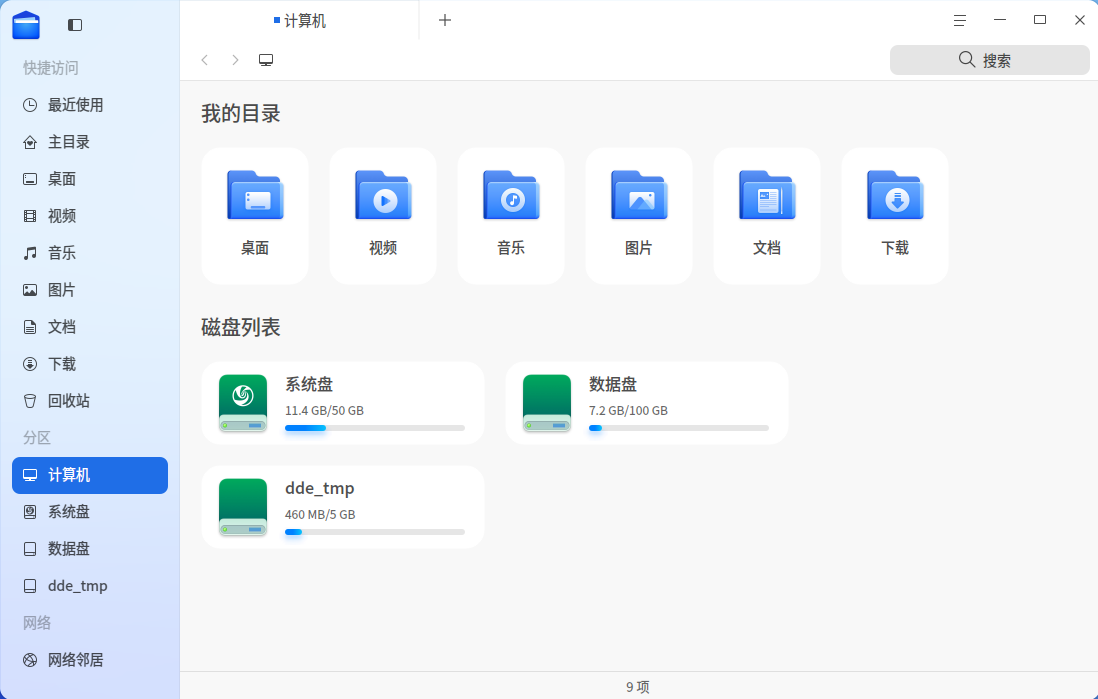This screenshot has width=1098, height=699.
Task: Open the 音乐 folder icon in 我的目录
Action: 511,195
